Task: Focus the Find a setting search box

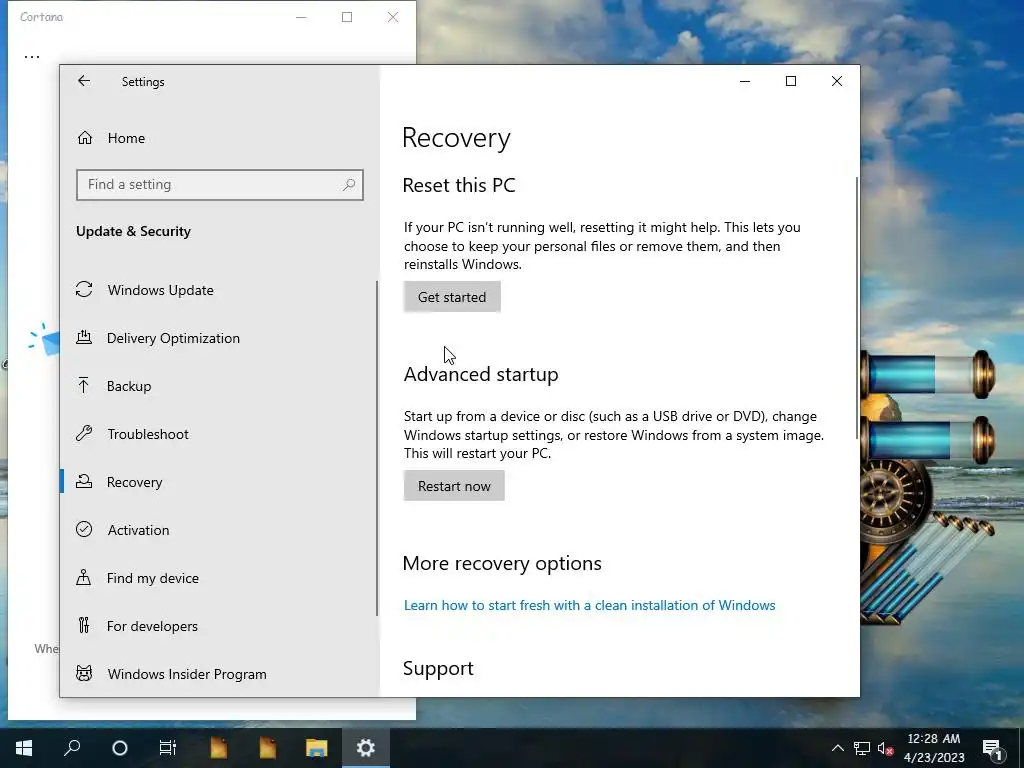Action: point(219,185)
